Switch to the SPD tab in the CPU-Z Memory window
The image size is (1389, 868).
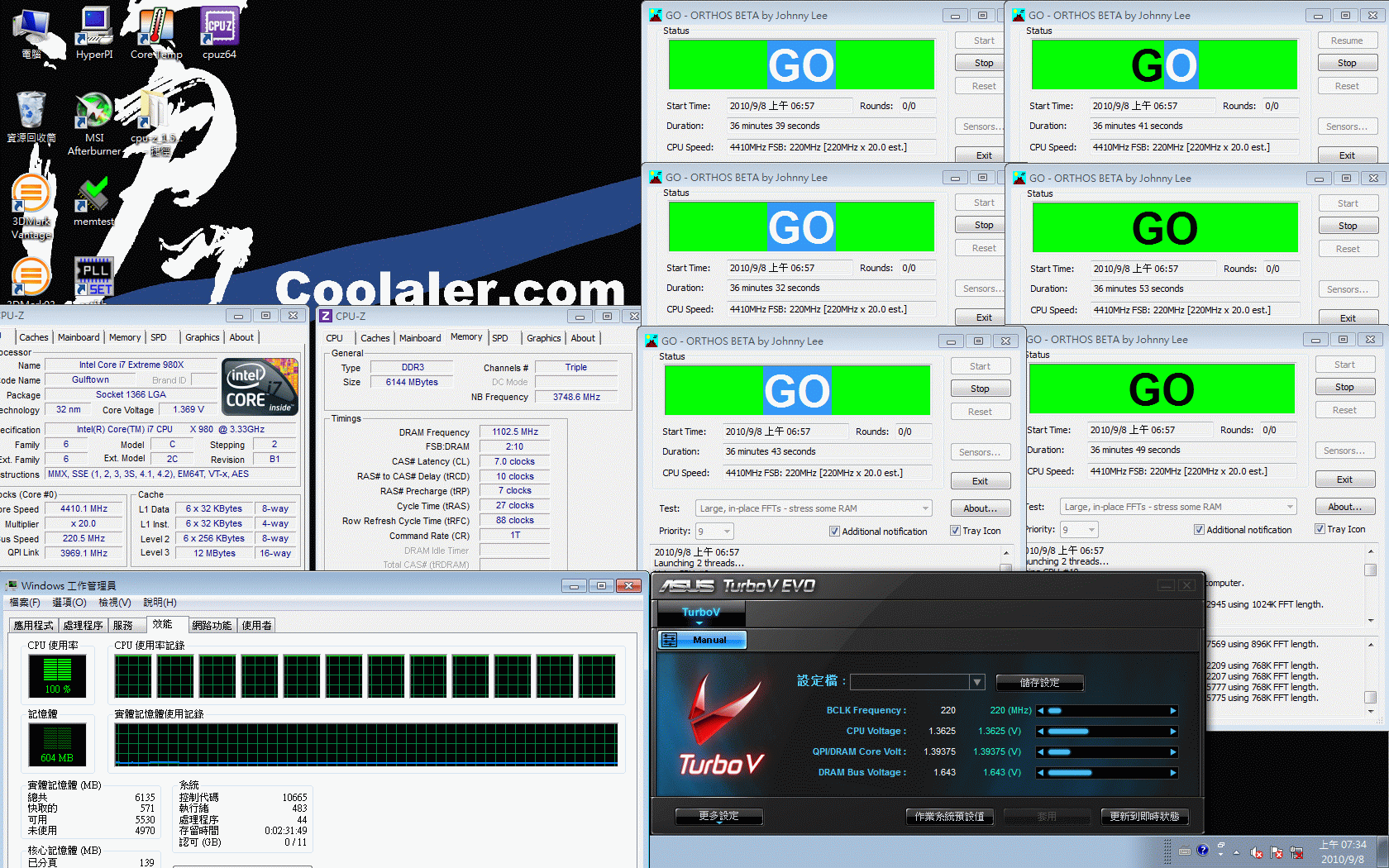(x=499, y=338)
